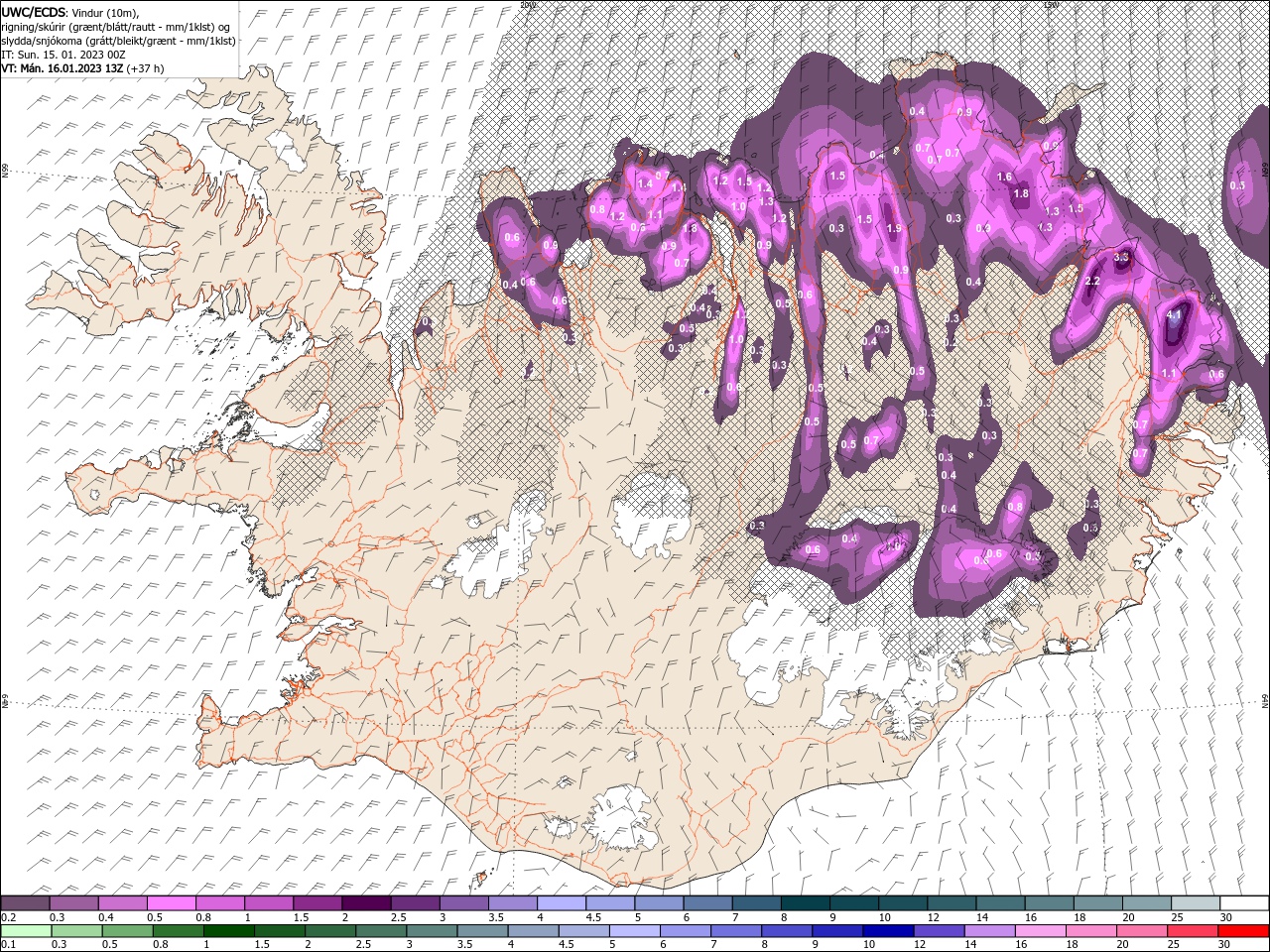Click bottom legend row swatch between 6 and 7
This screenshot has height=952, width=1270.
click(x=685, y=931)
